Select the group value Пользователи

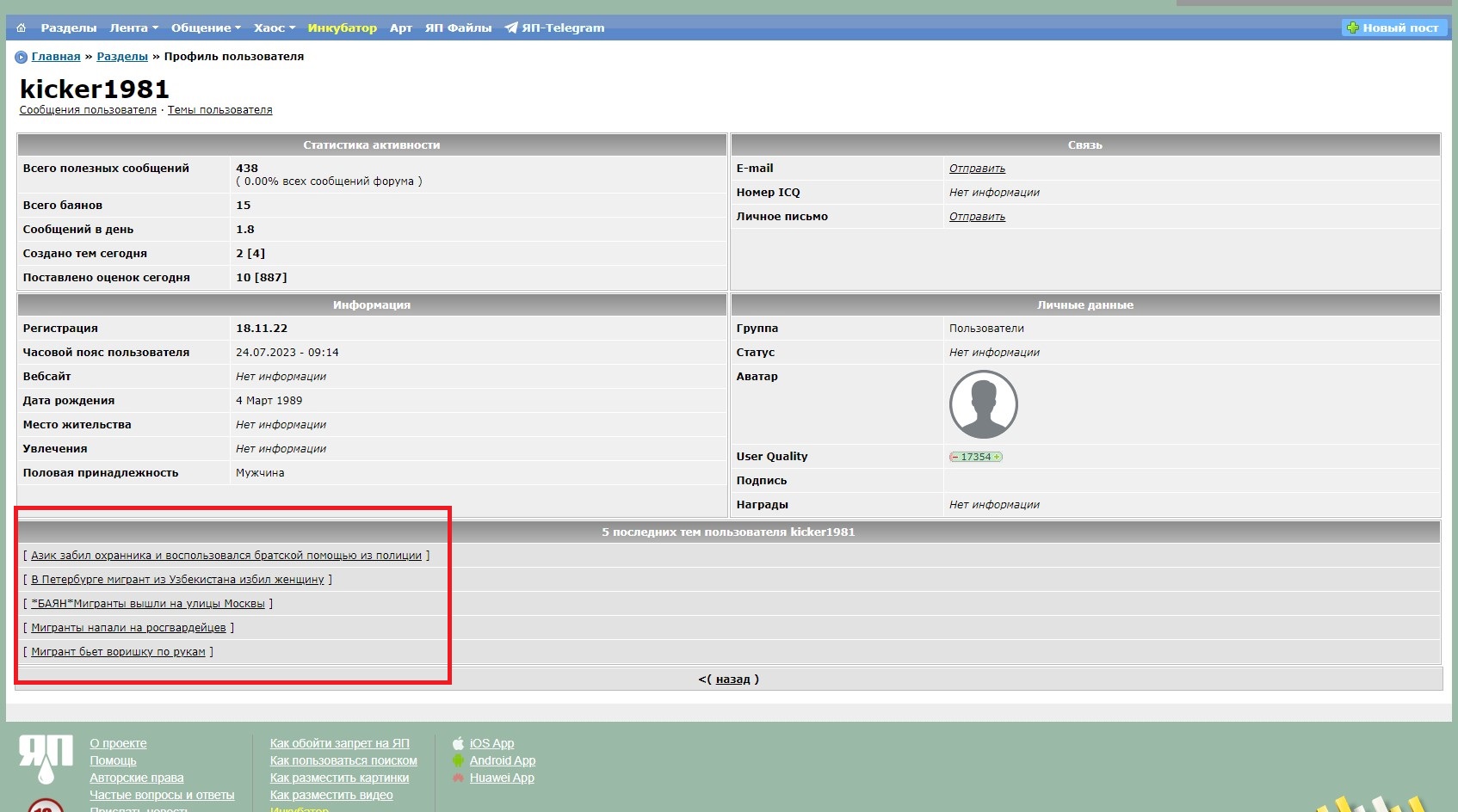pyautogui.click(x=986, y=329)
